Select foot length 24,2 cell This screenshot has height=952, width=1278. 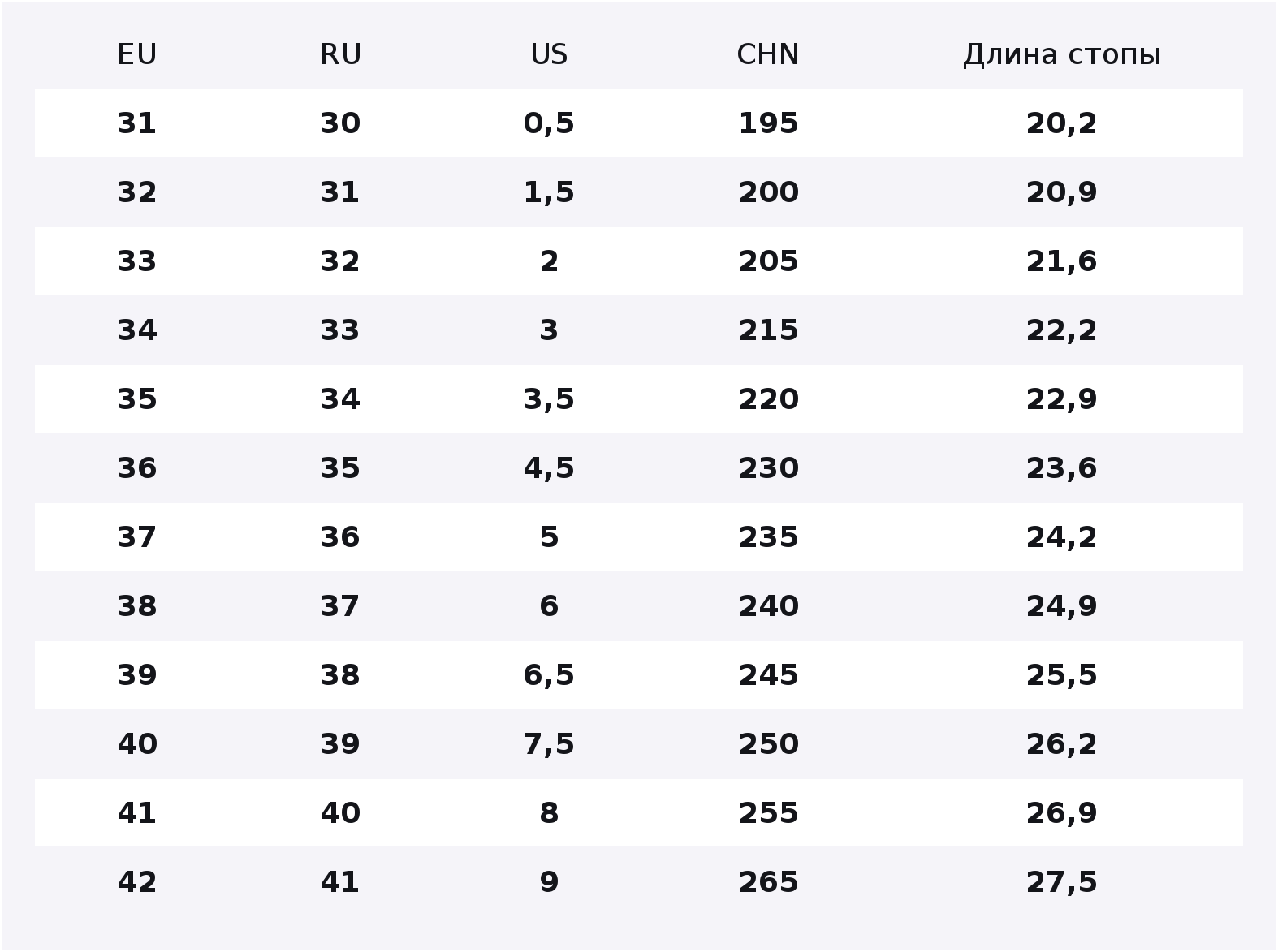(x=1061, y=537)
